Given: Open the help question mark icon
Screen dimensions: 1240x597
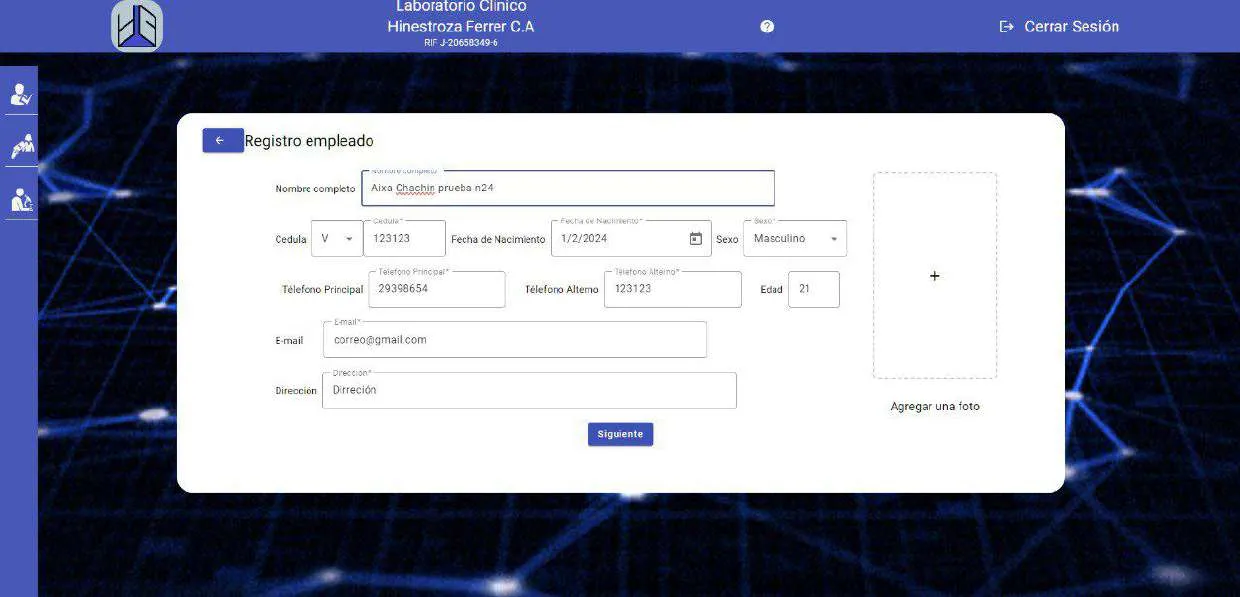Looking at the screenshot, I should 767,27.
